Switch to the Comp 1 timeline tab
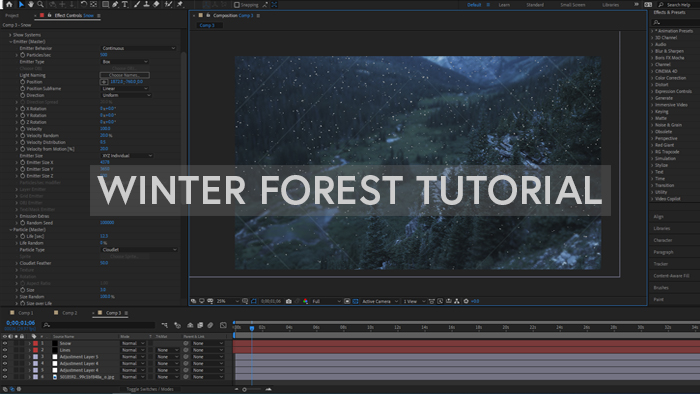700x394 pixels. point(25,313)
